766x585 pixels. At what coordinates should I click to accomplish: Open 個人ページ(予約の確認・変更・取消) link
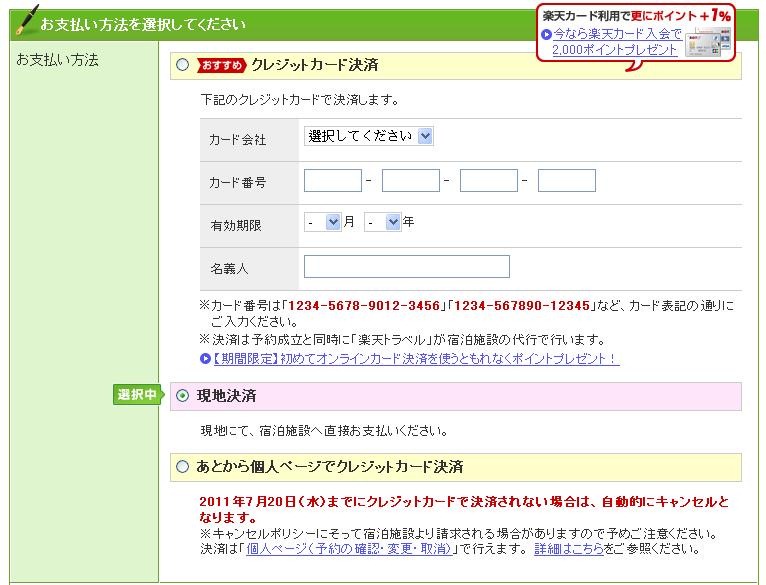[x=349, y=549]
